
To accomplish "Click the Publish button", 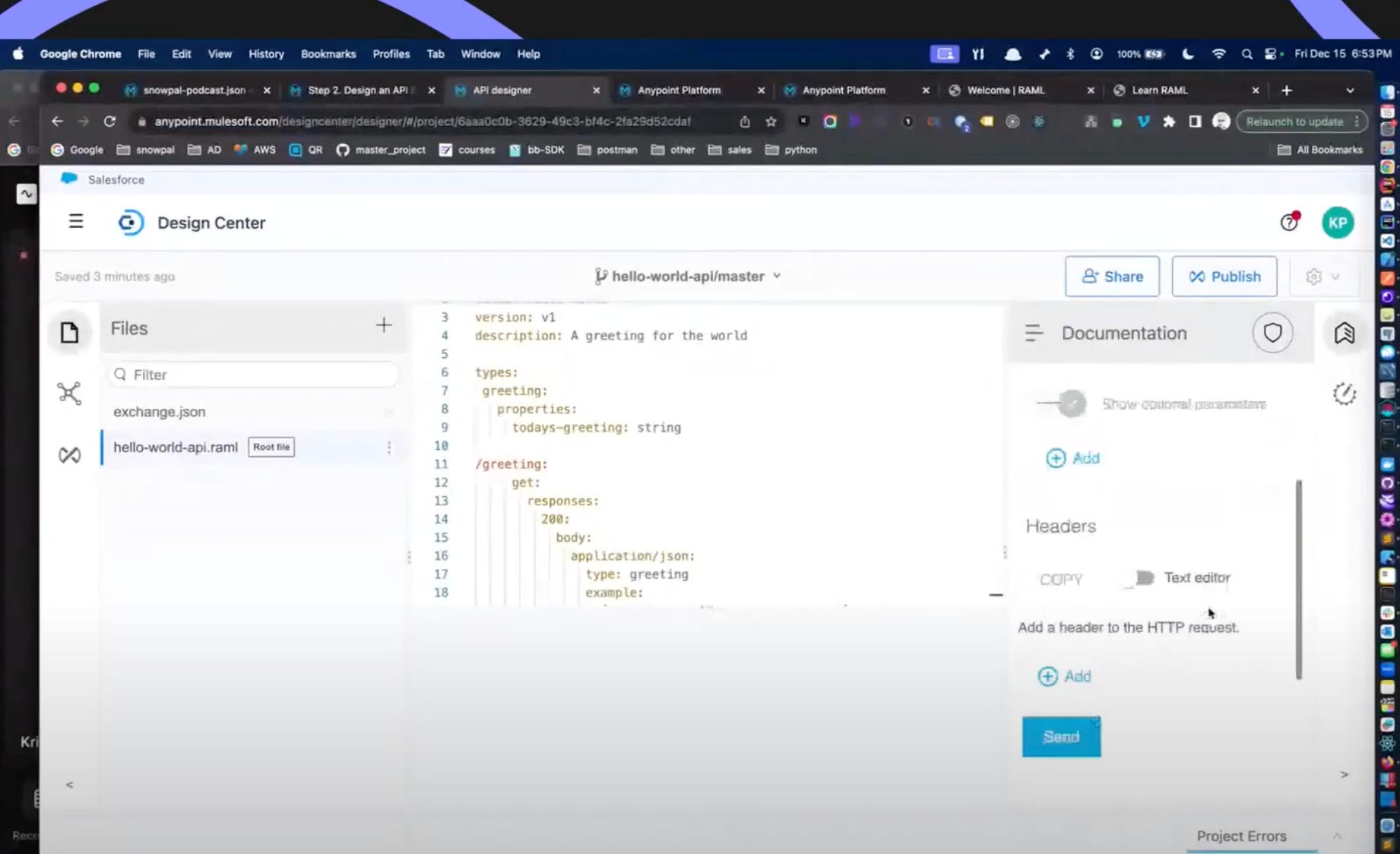I will click(1224, 276).
